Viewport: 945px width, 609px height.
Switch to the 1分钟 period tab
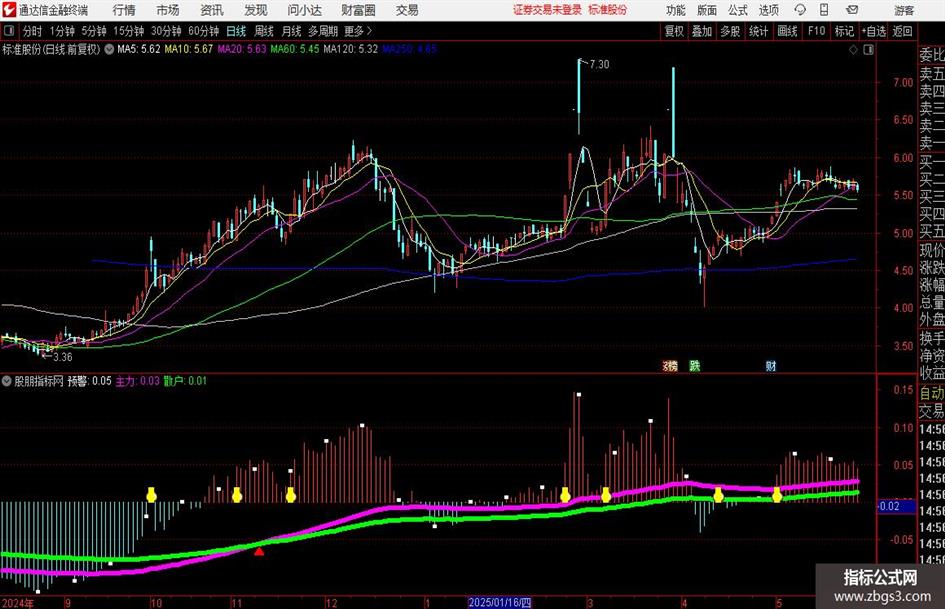pyautogui.click(x=62, y=31)
